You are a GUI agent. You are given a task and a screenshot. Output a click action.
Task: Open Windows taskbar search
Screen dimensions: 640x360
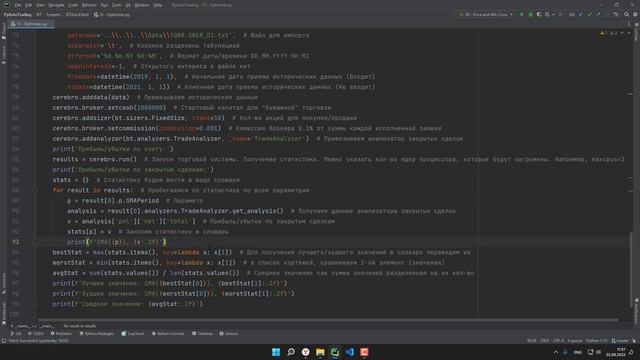[291, 352]
